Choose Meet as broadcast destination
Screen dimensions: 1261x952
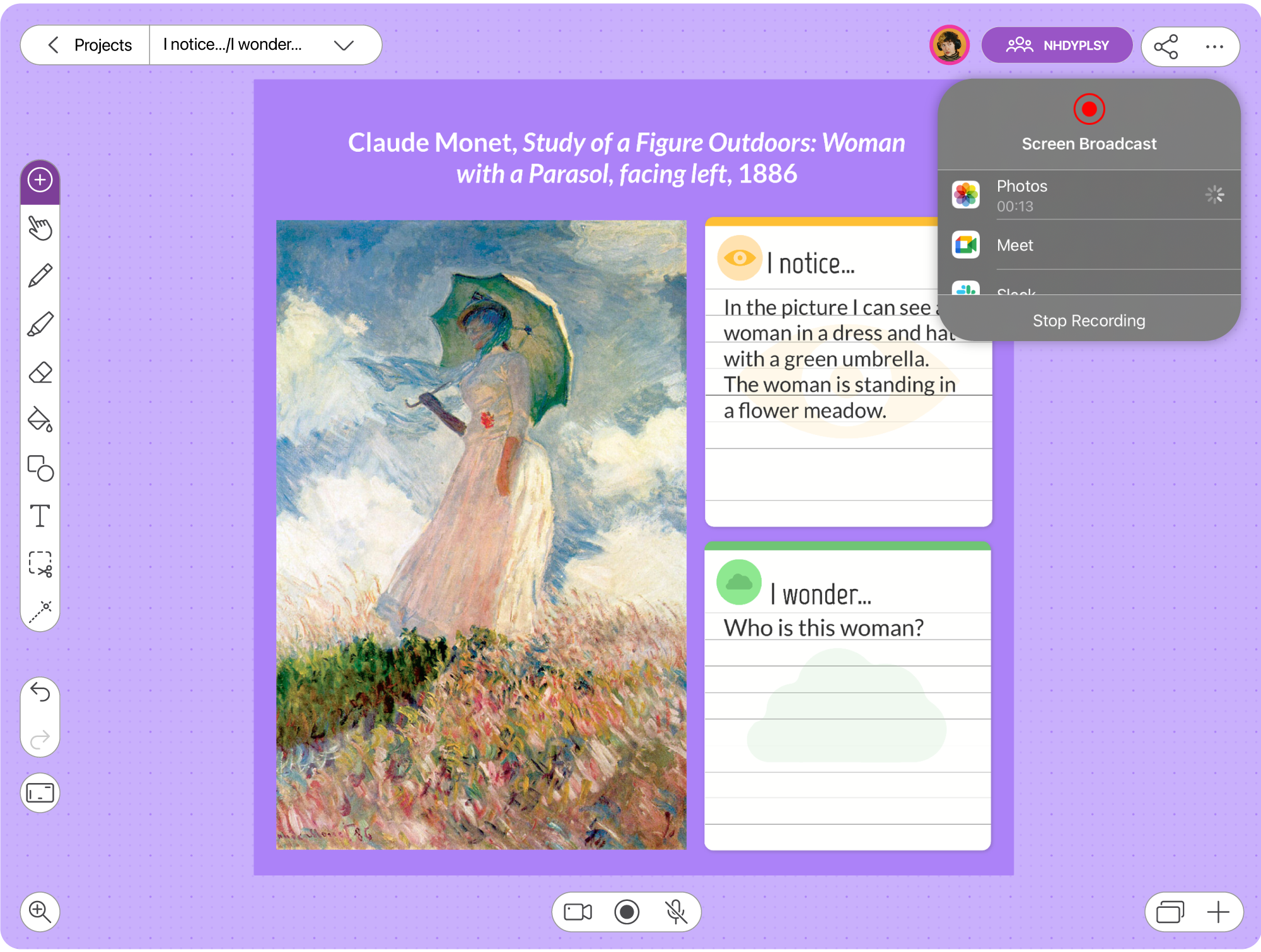[1089, 245]
